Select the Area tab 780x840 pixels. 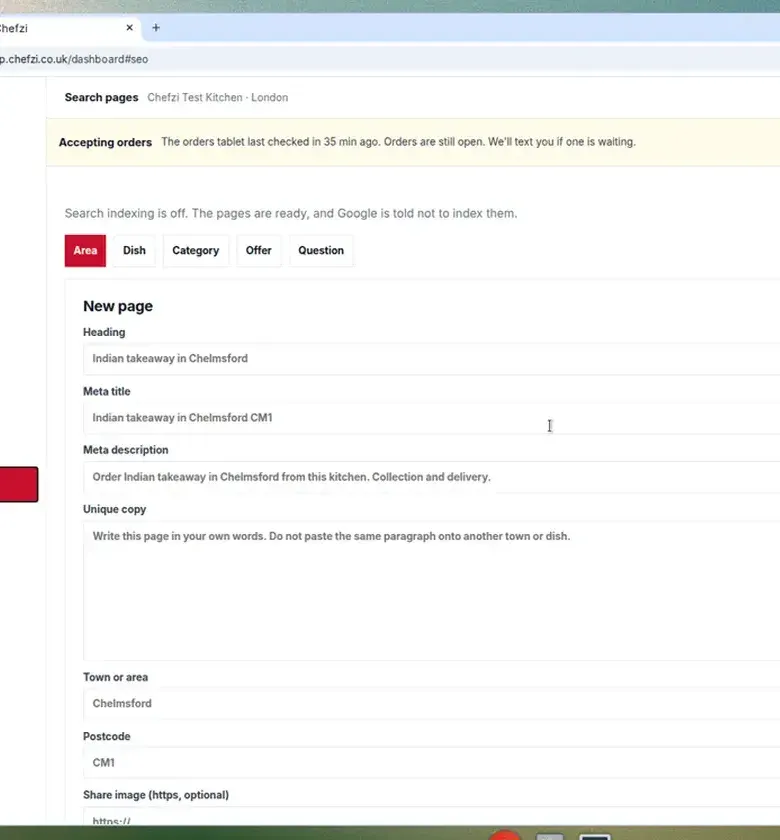85,250
